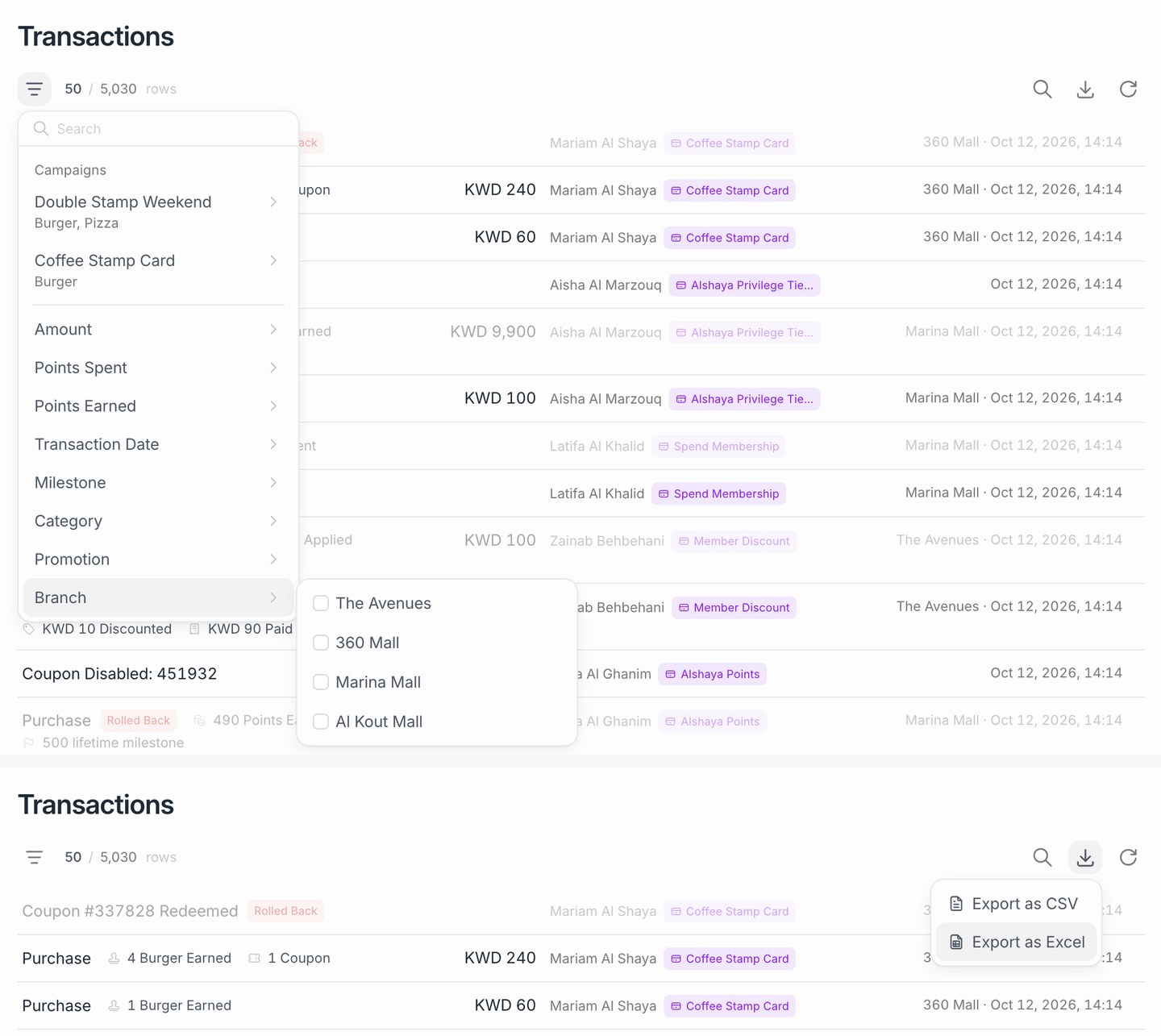Select Promotion in the filter menu
1161x1036 pixels.
coord(158,559)
